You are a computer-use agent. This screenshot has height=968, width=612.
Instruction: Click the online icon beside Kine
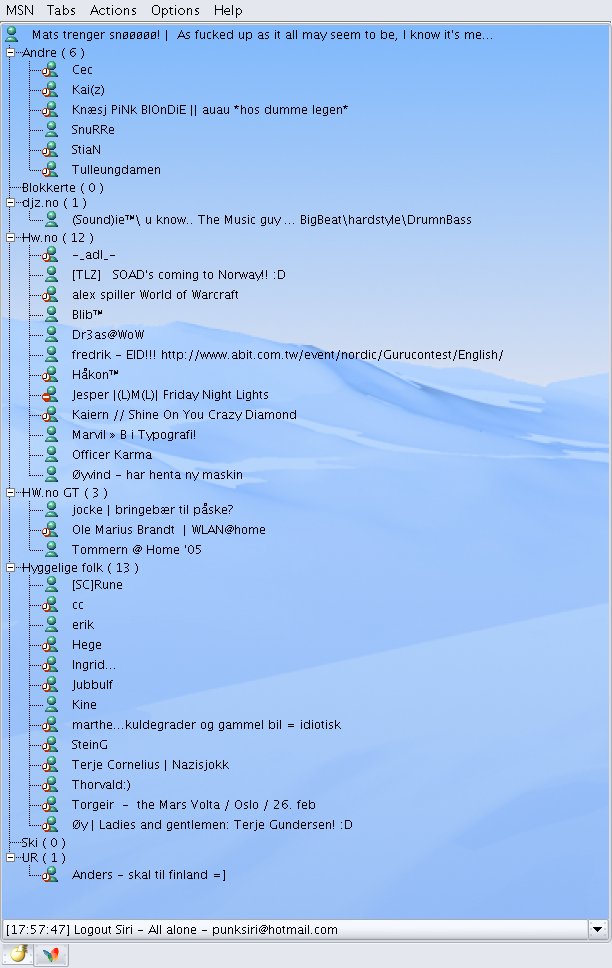pyautogui.click(x=51, y=704)
